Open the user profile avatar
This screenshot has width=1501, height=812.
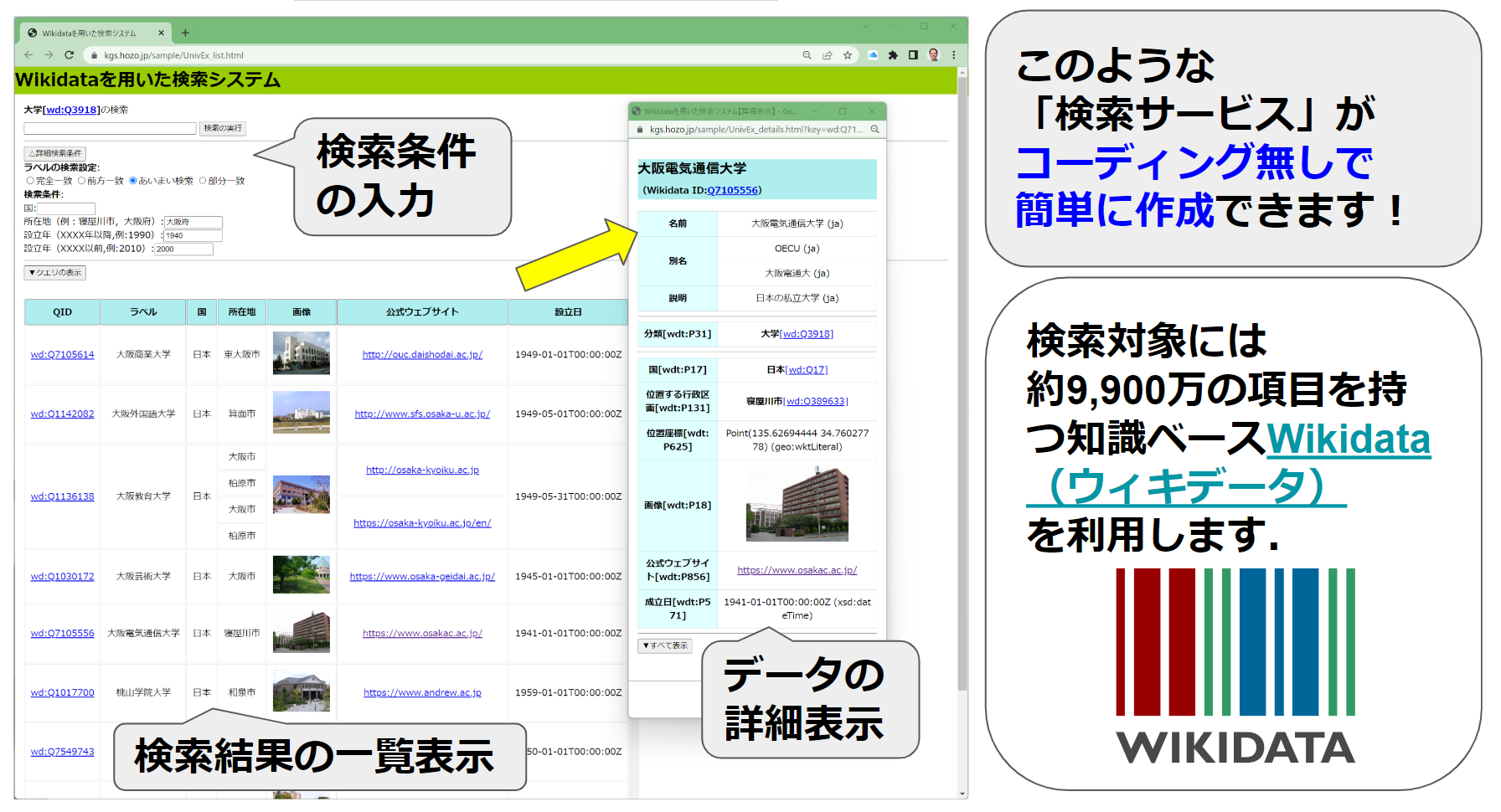[934, 55]
